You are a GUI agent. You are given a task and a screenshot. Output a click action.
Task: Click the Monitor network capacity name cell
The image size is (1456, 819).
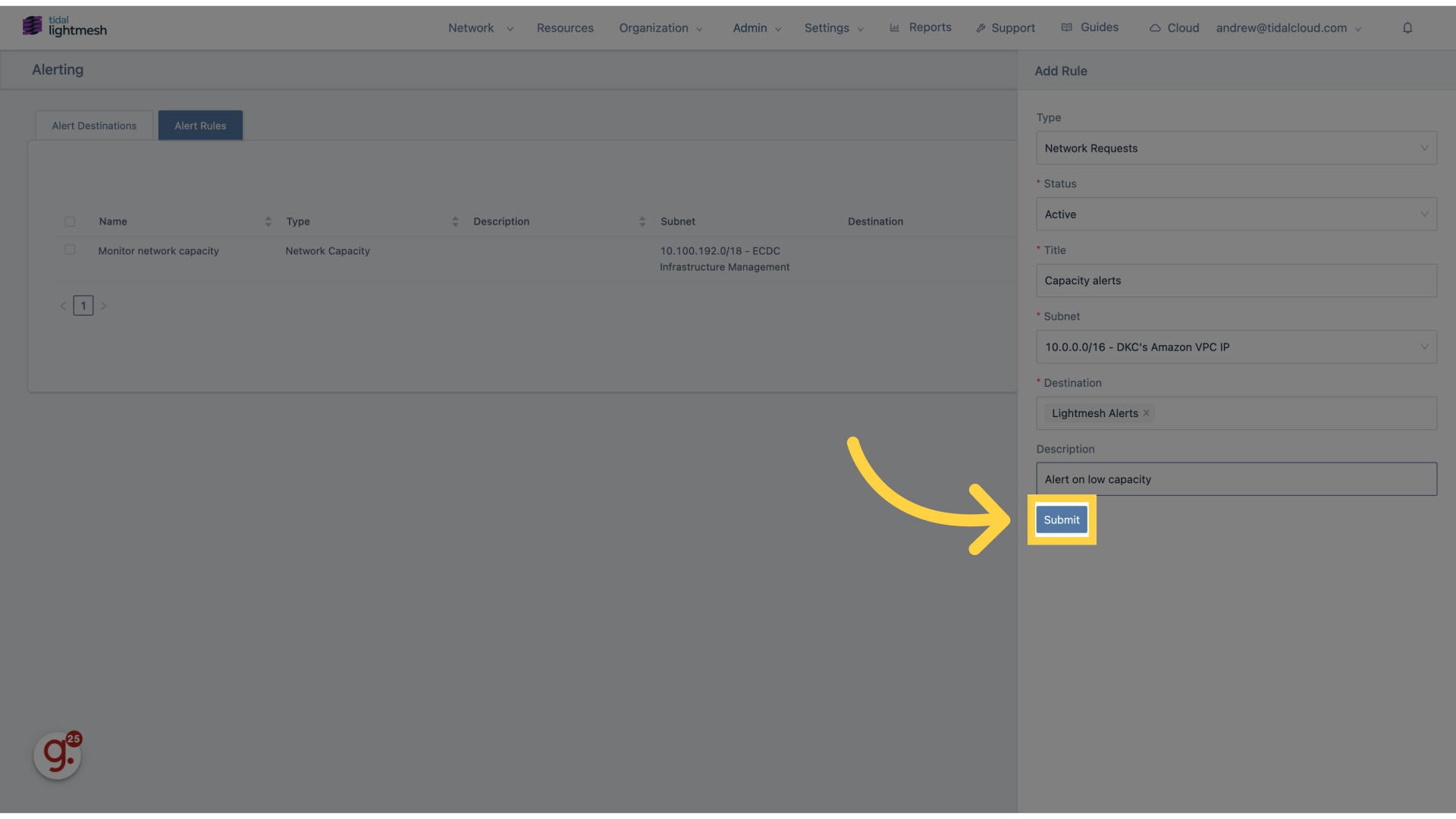(x=158, y=251)
